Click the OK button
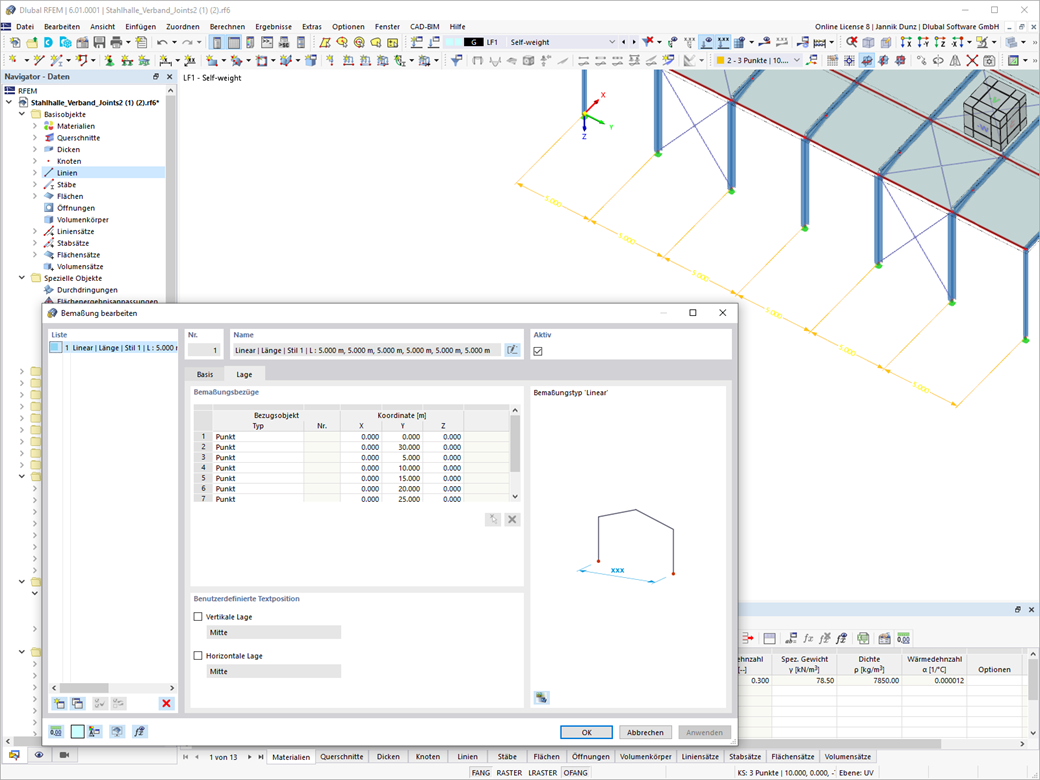1040x780 pixels. click(586, 732)
